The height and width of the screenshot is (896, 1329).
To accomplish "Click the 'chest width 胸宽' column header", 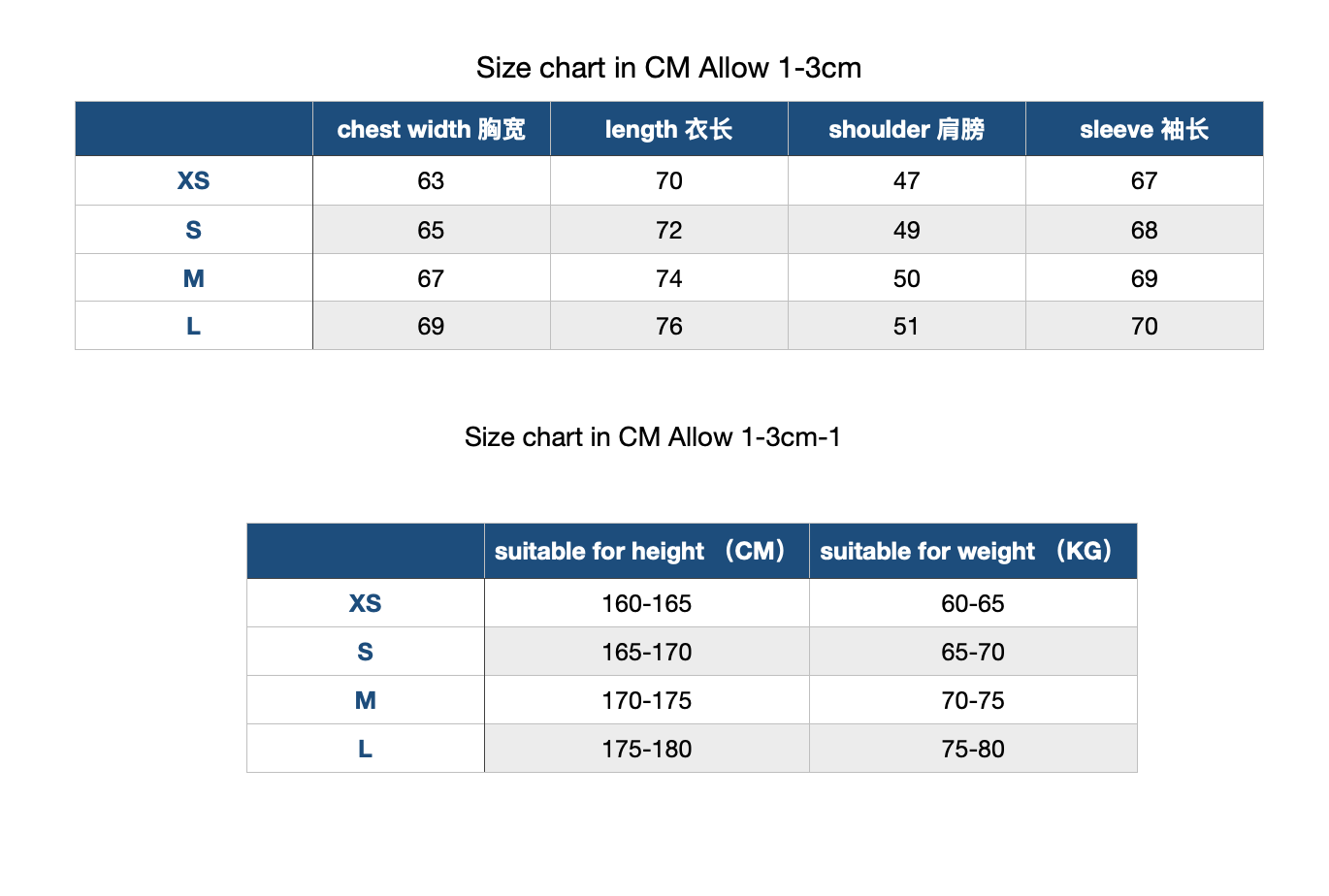I will (432, 129).
